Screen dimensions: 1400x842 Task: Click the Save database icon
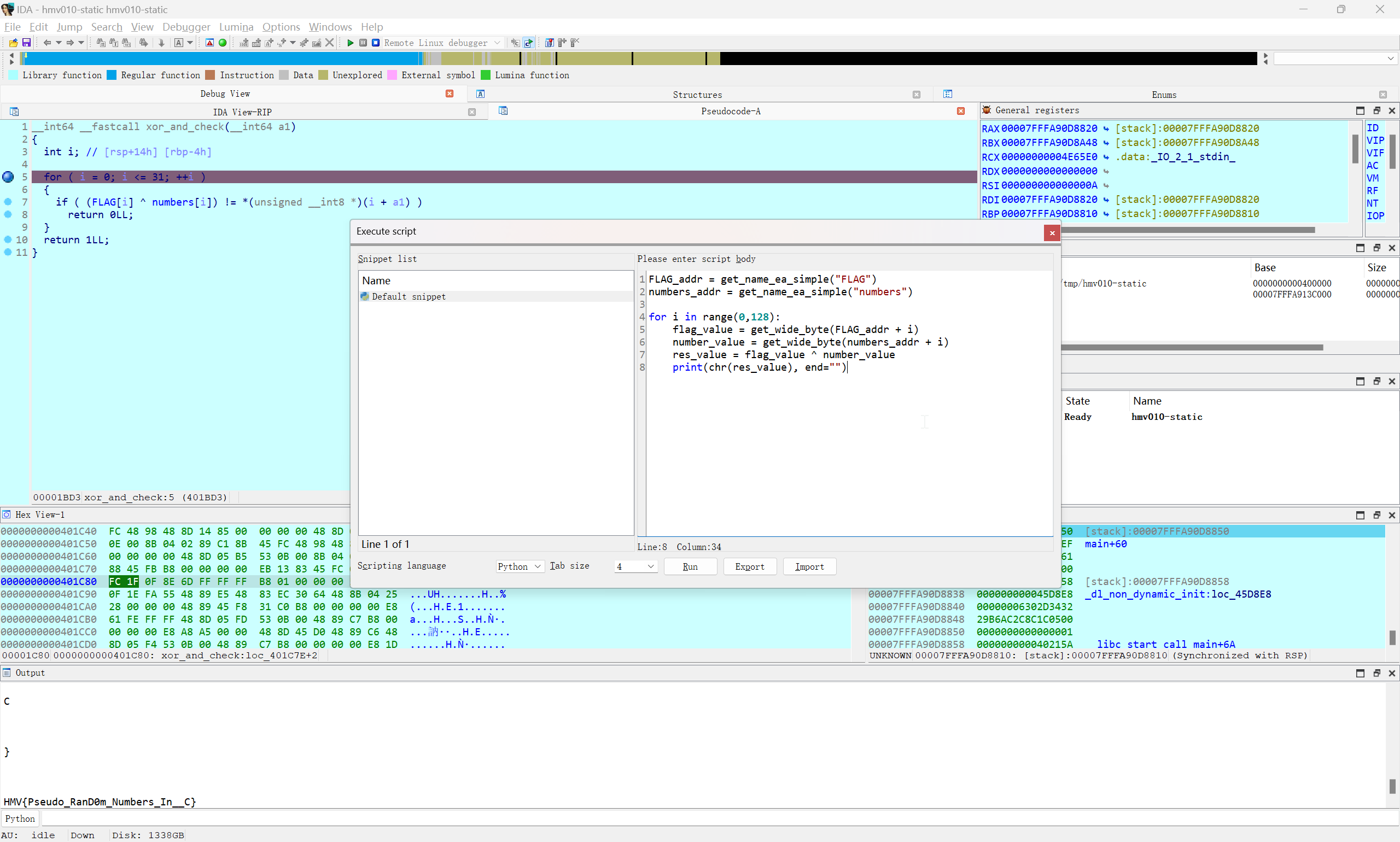pos(26,43)
